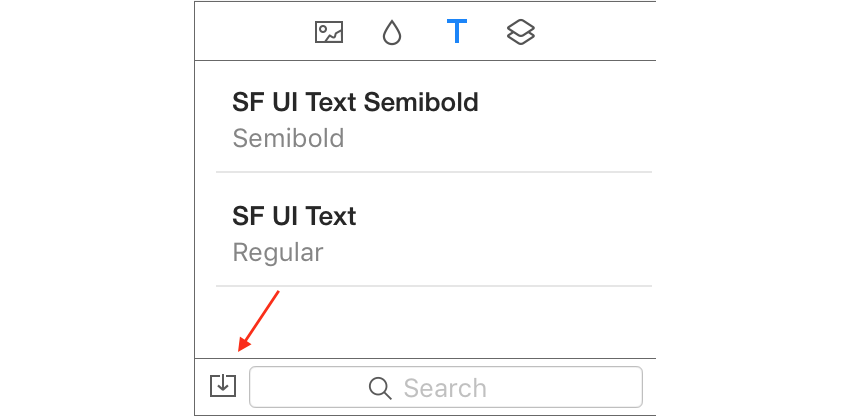Select the blue Text Styles T icon
This screenshot has width=850, height=416.
[457, 31]
